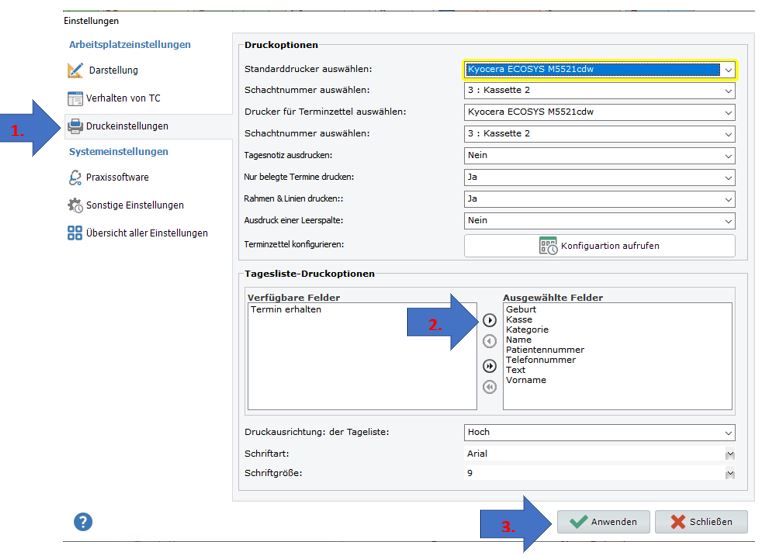Move selected field right with single arrow

[x=490, y=321]
